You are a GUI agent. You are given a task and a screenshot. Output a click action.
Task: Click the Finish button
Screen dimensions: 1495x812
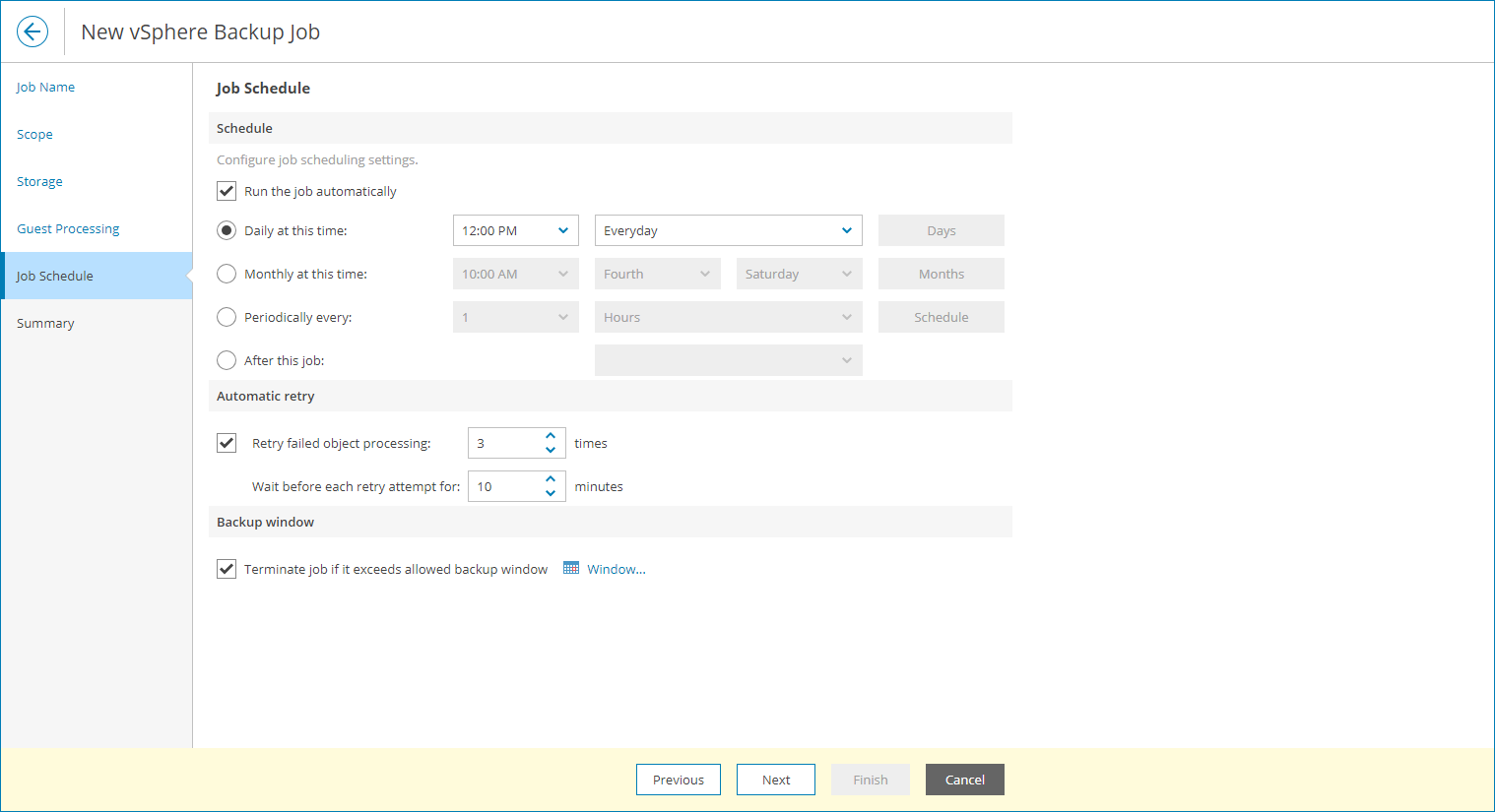point(871,780)
